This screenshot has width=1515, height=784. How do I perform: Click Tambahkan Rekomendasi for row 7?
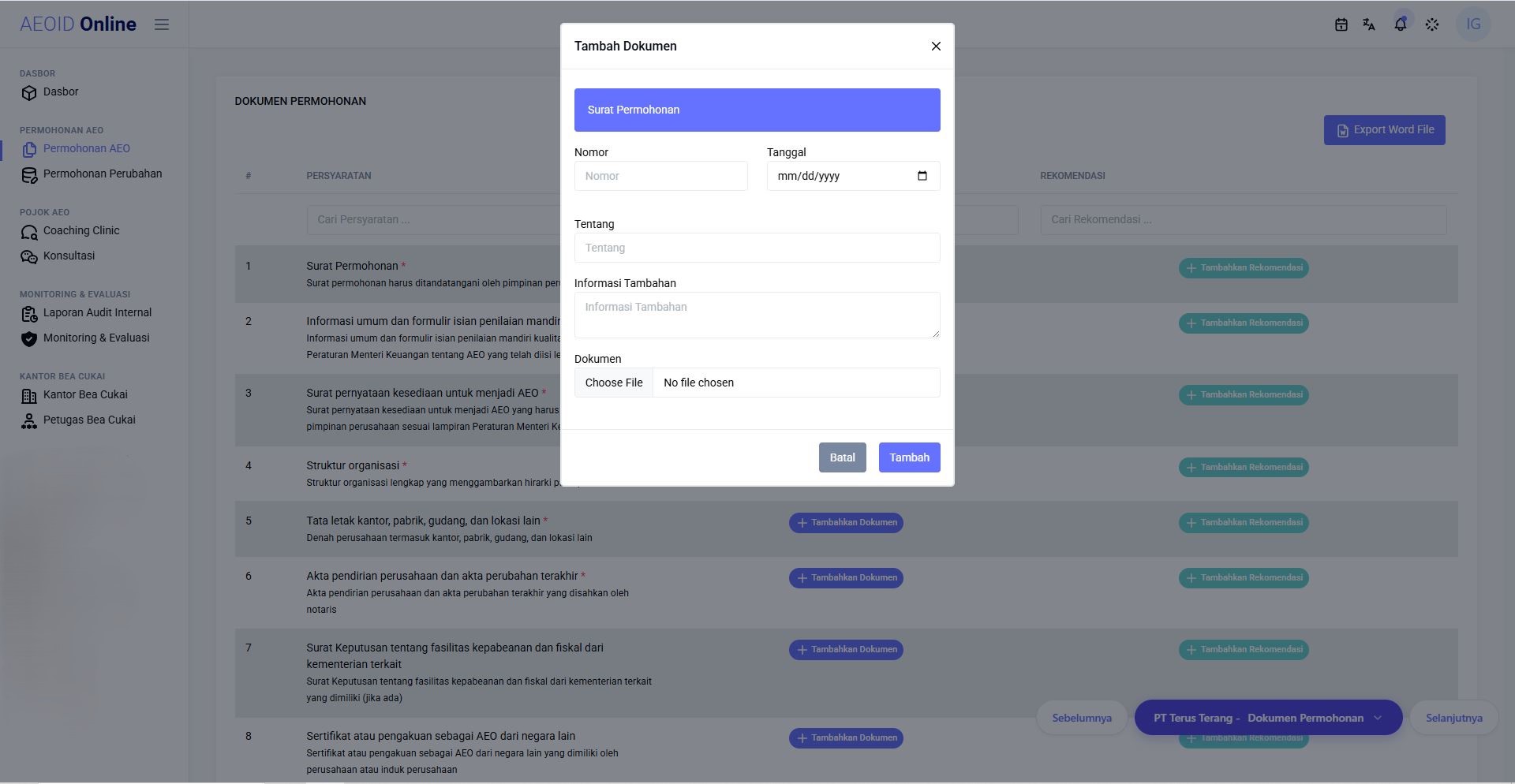coord(1244,650)
